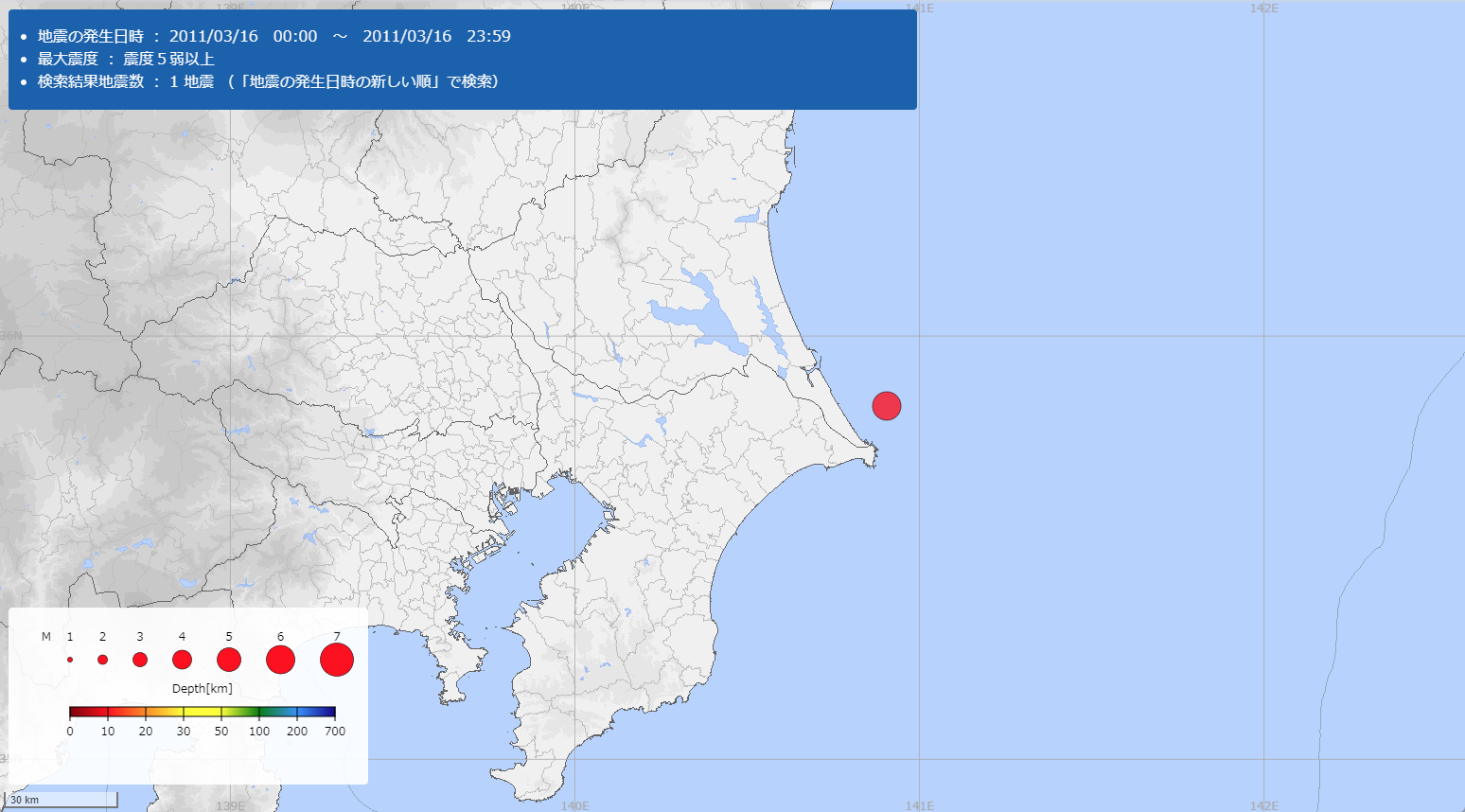Click the dark red 0–10 km depth color
The image size is (1465, 812).
[x=88, y=713]
